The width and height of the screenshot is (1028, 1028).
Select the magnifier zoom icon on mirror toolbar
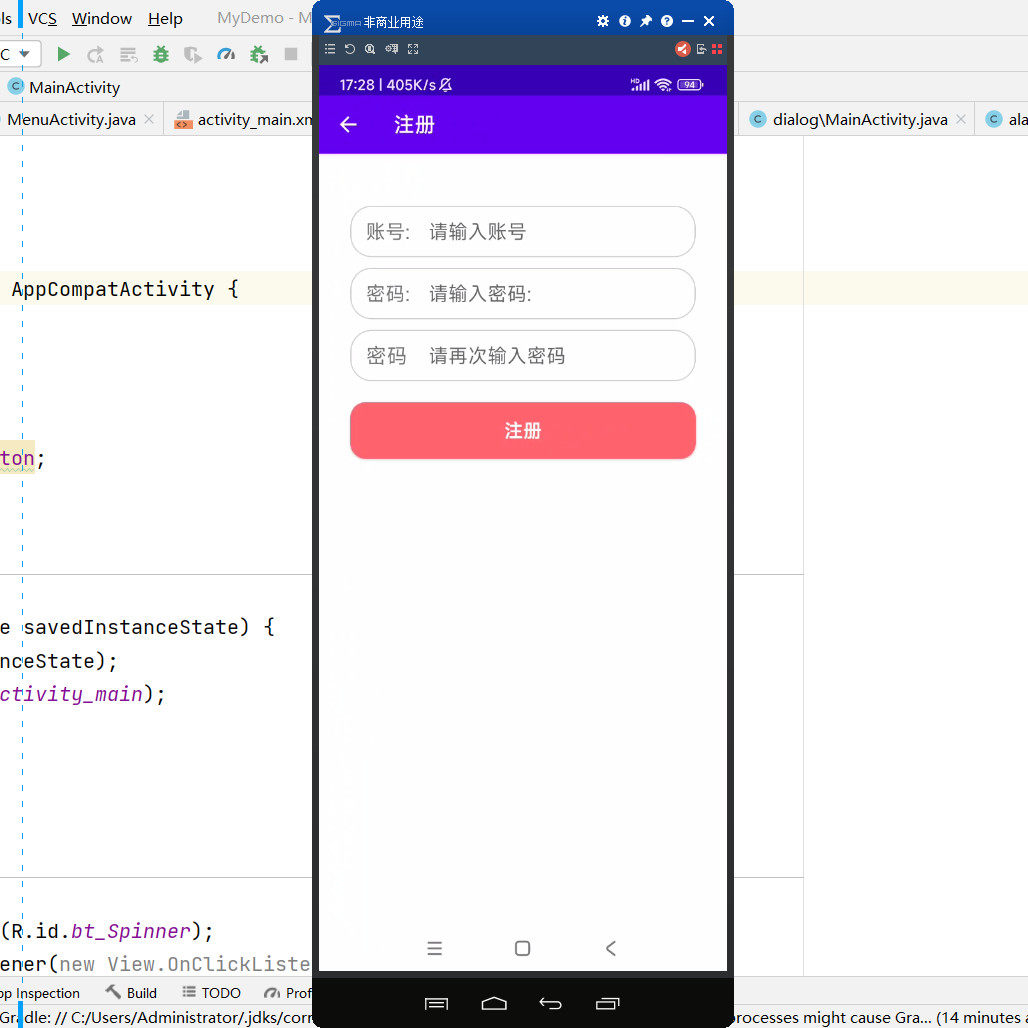pyautogui.click(x=370, y=48)
